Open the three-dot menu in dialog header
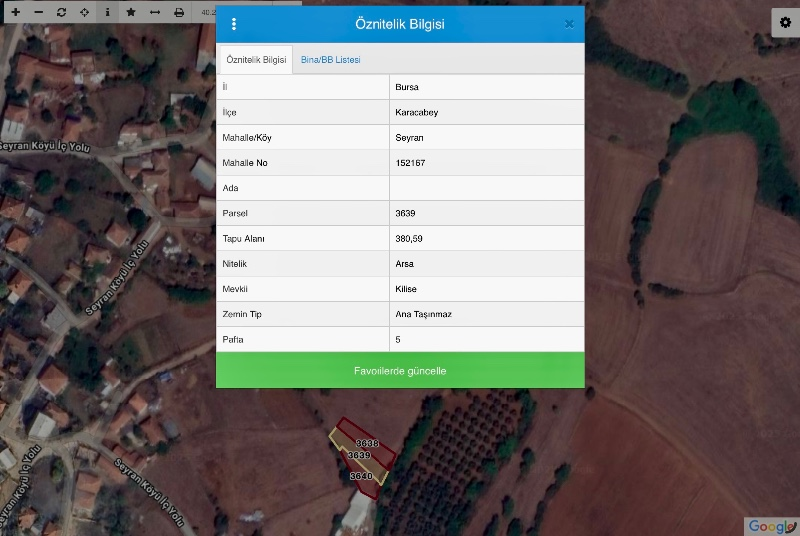Image resolution: width=800 pixels, height=536 pixels. pyautogui.click(x=234, y=23)
